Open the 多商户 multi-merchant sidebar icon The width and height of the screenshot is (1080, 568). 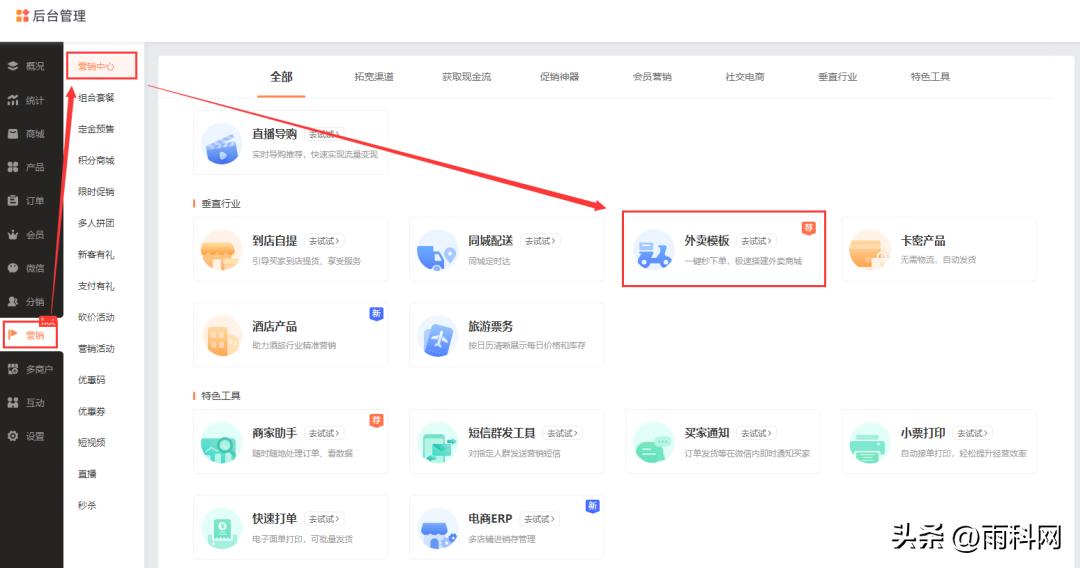(13, 369)
